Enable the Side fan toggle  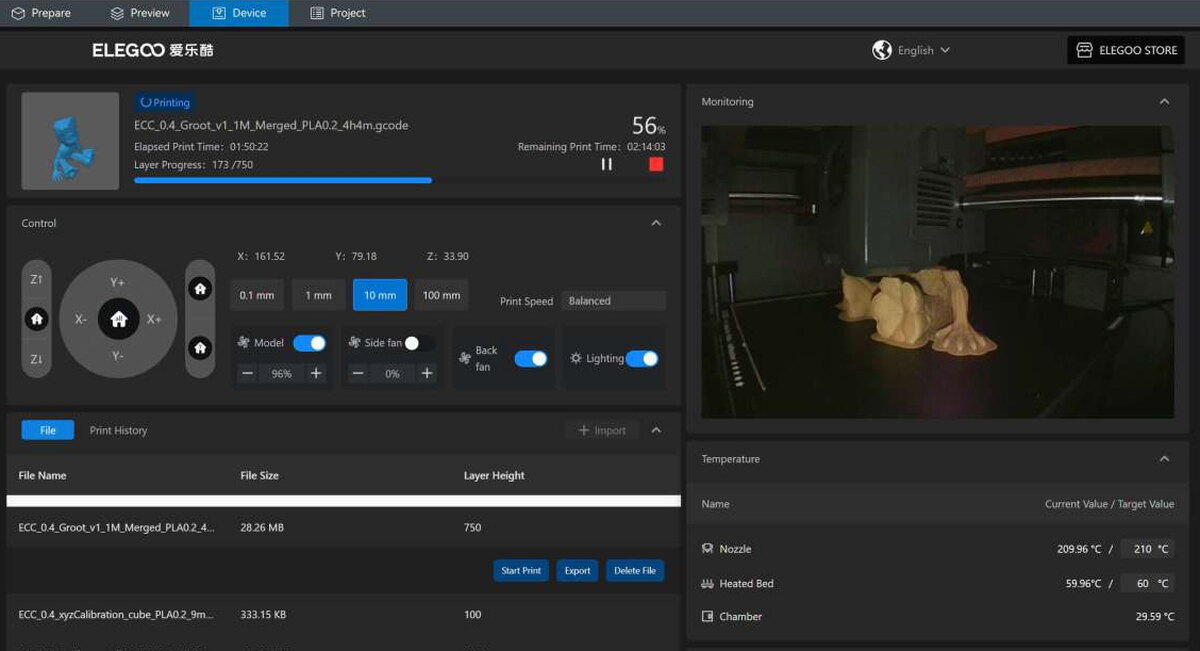(x=418, y=343)
